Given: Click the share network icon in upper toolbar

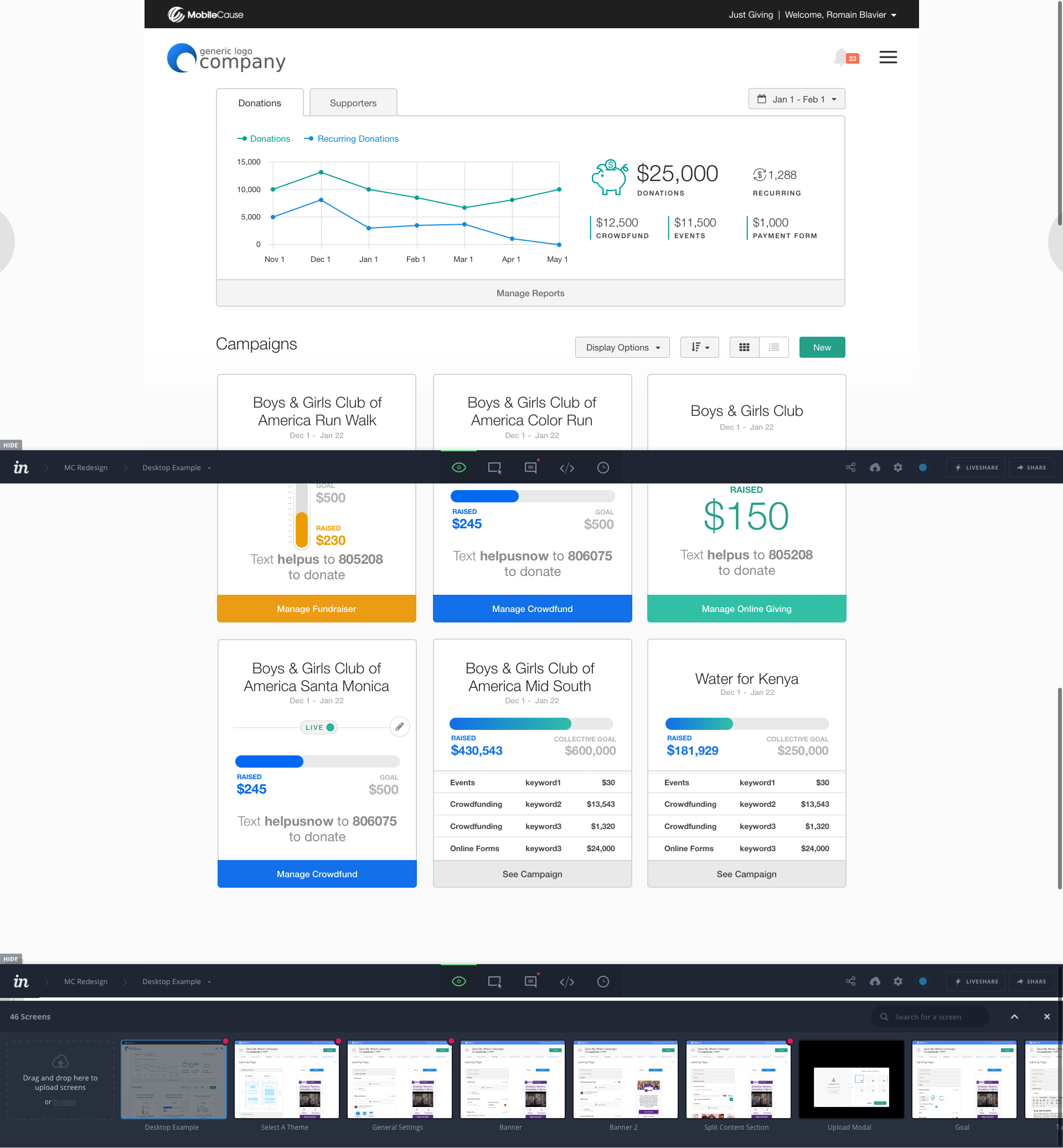Looking at the screenshot, I should click(850, 467).
